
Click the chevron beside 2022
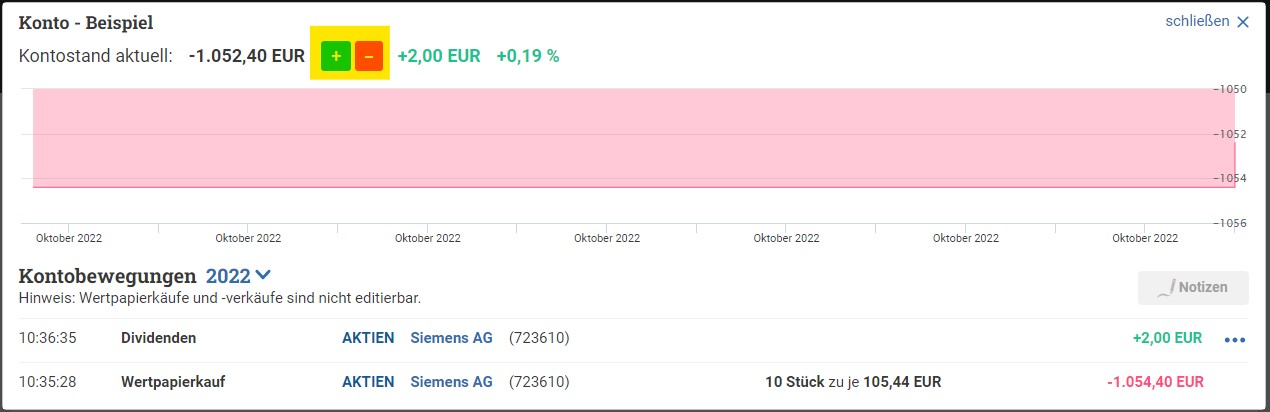coord(263,275)
